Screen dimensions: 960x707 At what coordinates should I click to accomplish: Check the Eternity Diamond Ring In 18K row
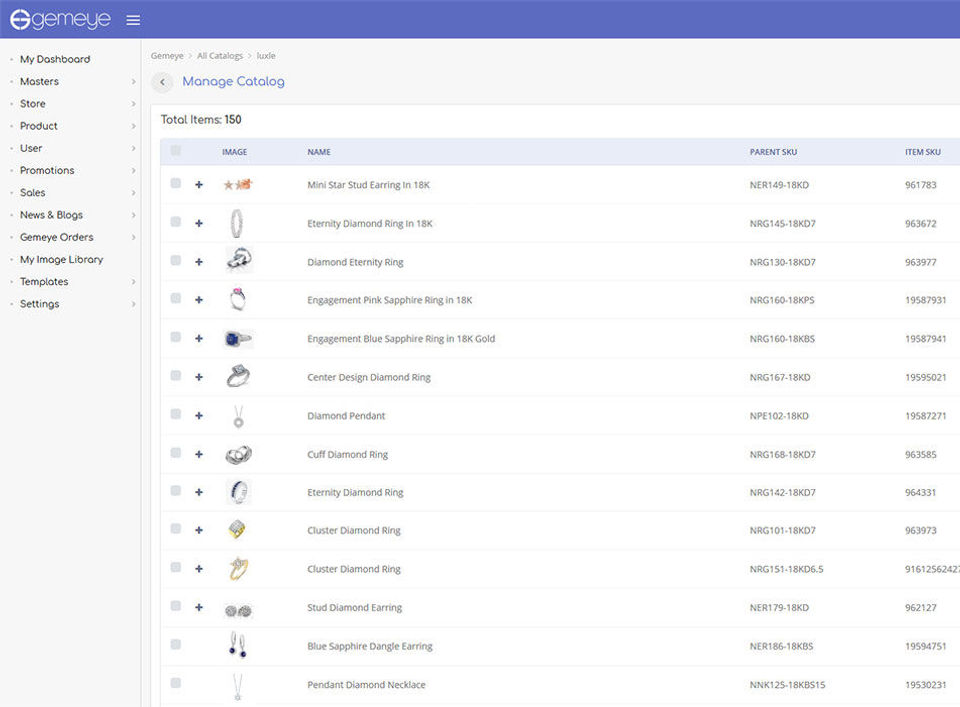point(176,222)
